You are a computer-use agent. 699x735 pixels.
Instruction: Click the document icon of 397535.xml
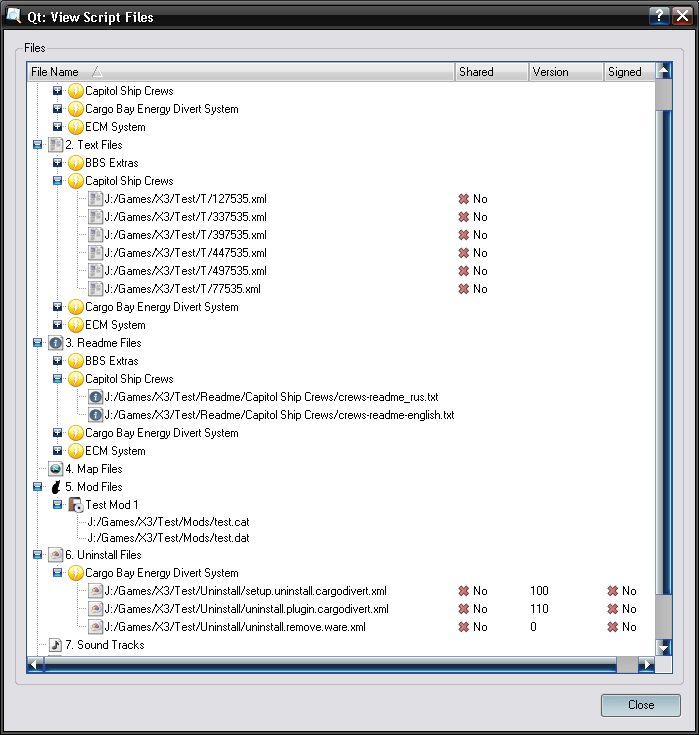pos(95,235)
